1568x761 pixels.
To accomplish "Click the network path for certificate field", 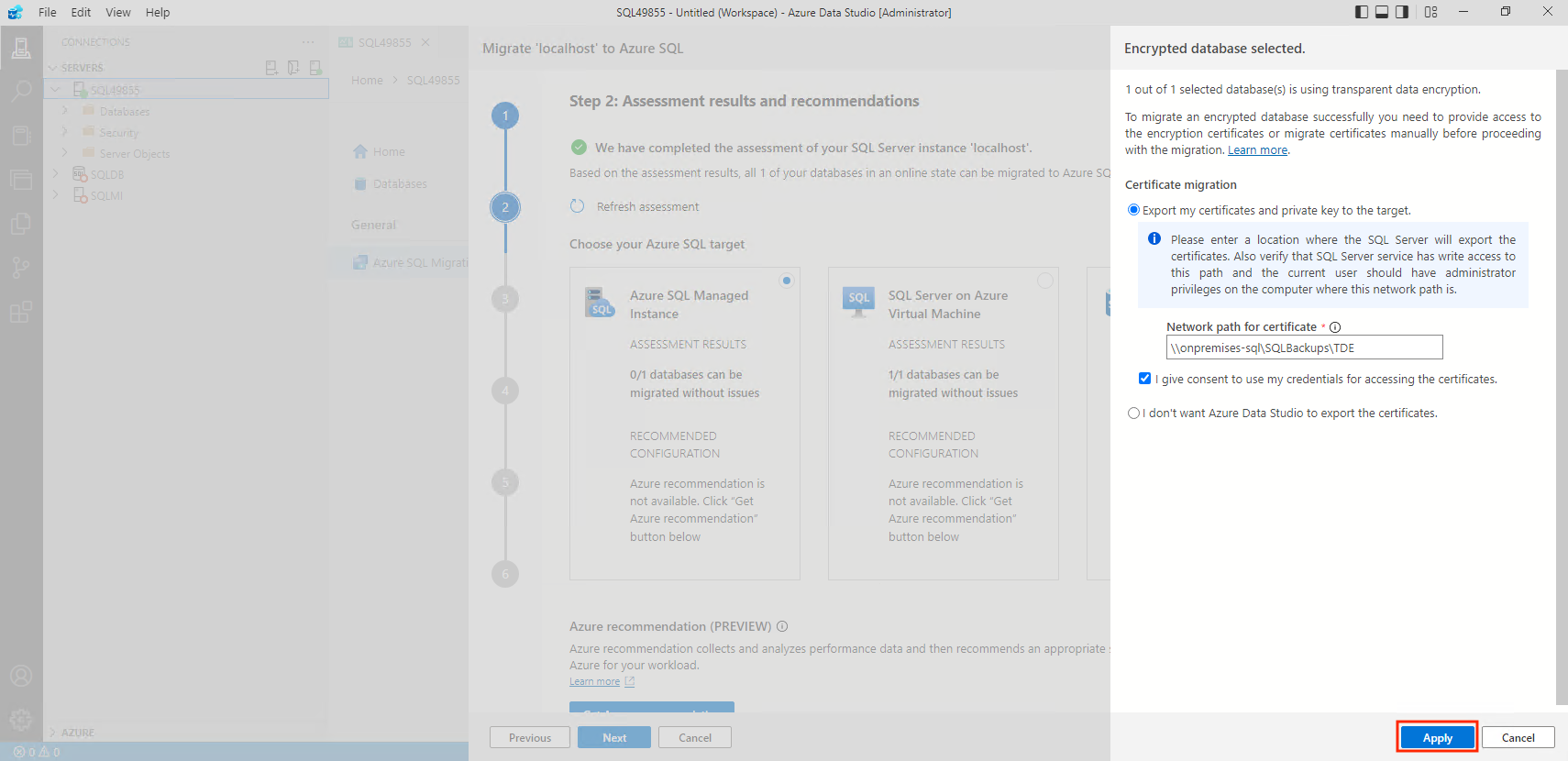I will (1304, 347).
